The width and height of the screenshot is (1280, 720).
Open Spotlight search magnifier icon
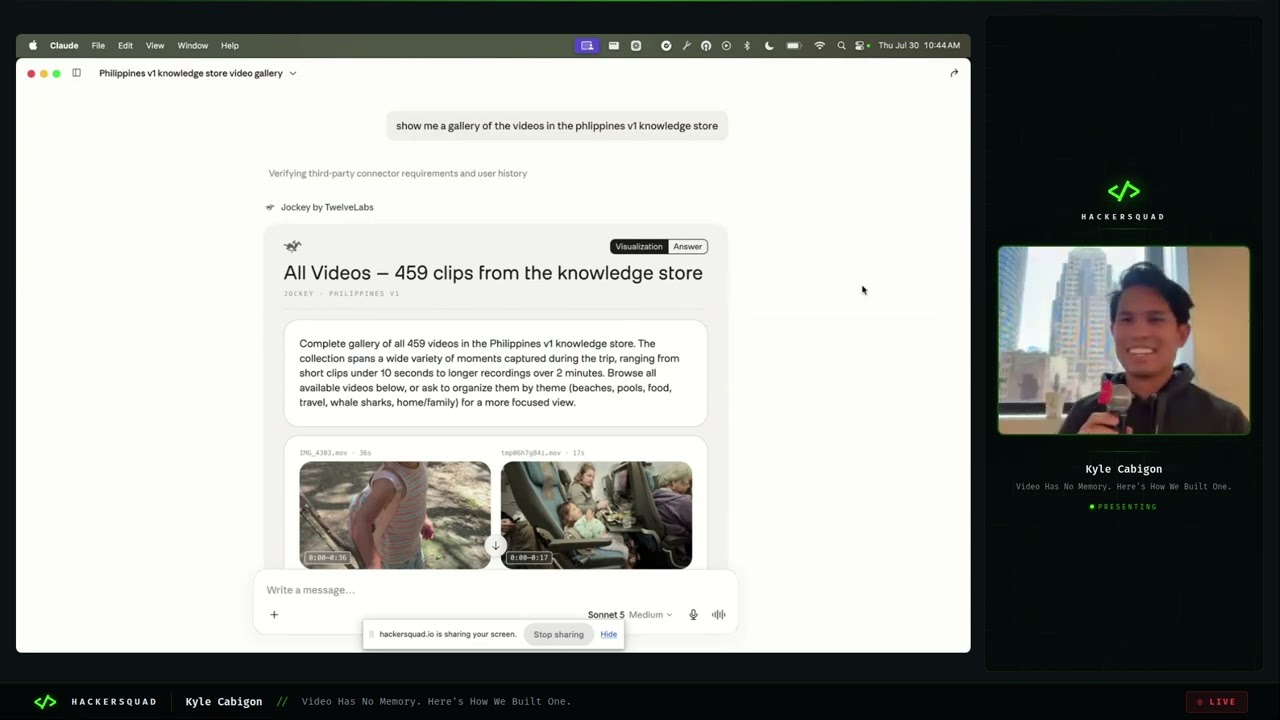point(841,45)
